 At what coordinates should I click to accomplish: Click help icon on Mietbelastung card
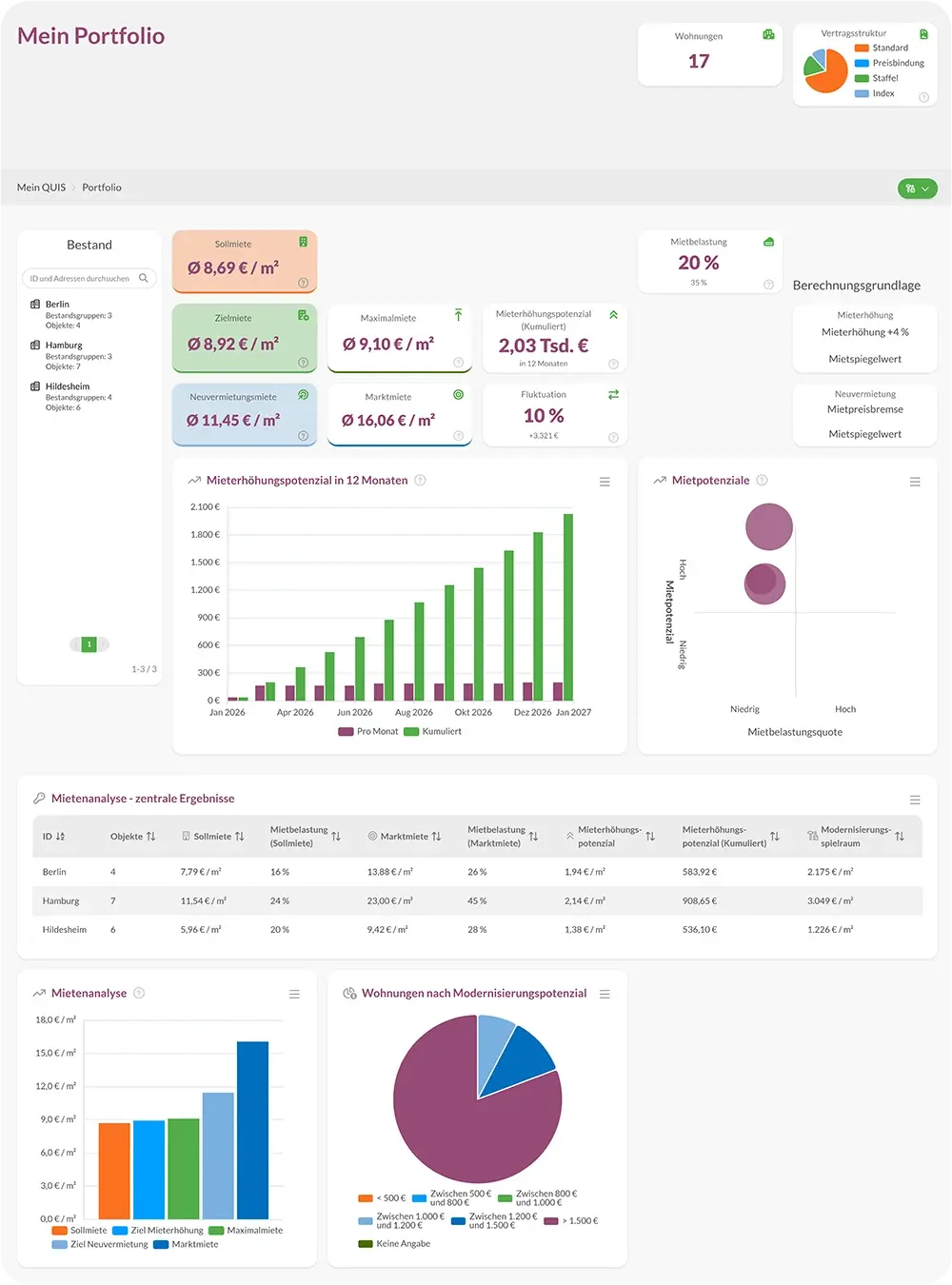point(768,285)
